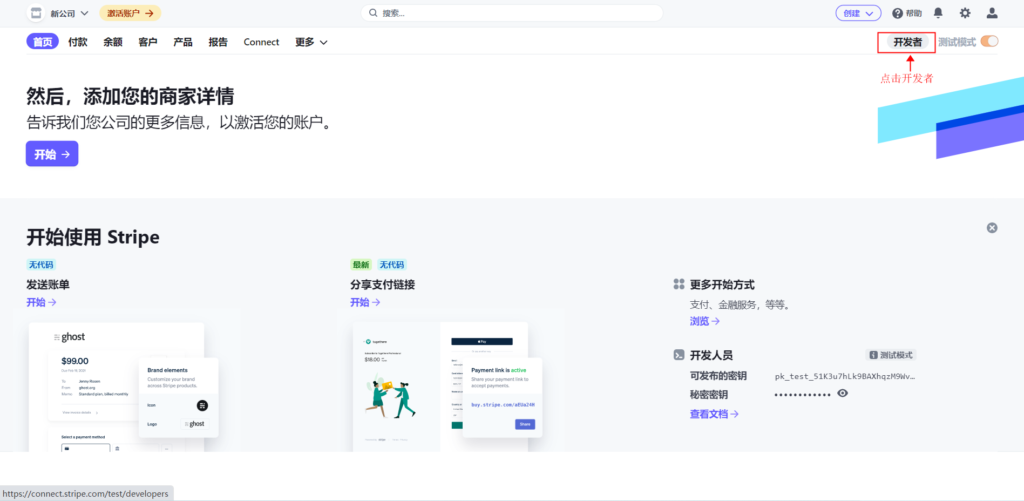Dismiss the Get Started panel with X icon

pos(992,228)
